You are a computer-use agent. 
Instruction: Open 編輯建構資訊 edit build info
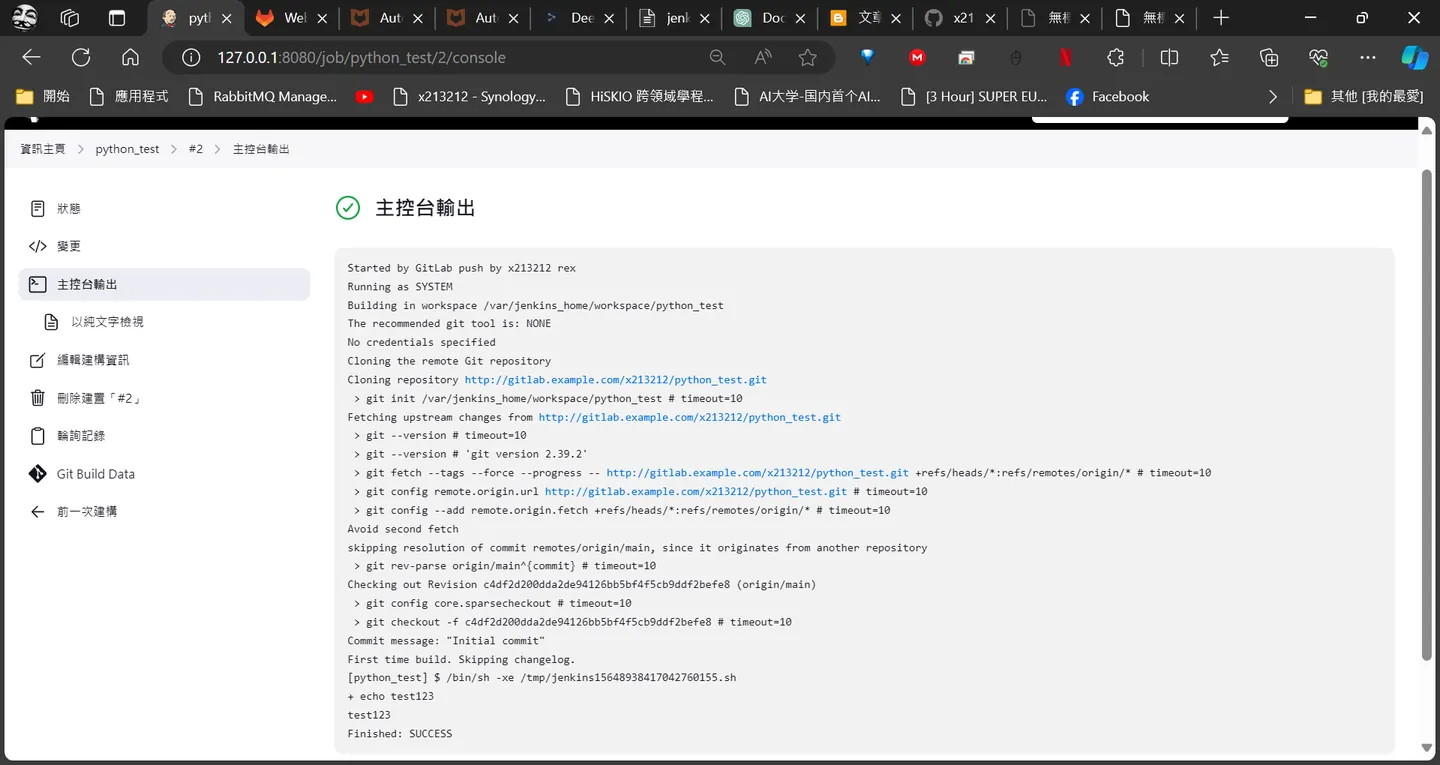click(x=93, y=360)
